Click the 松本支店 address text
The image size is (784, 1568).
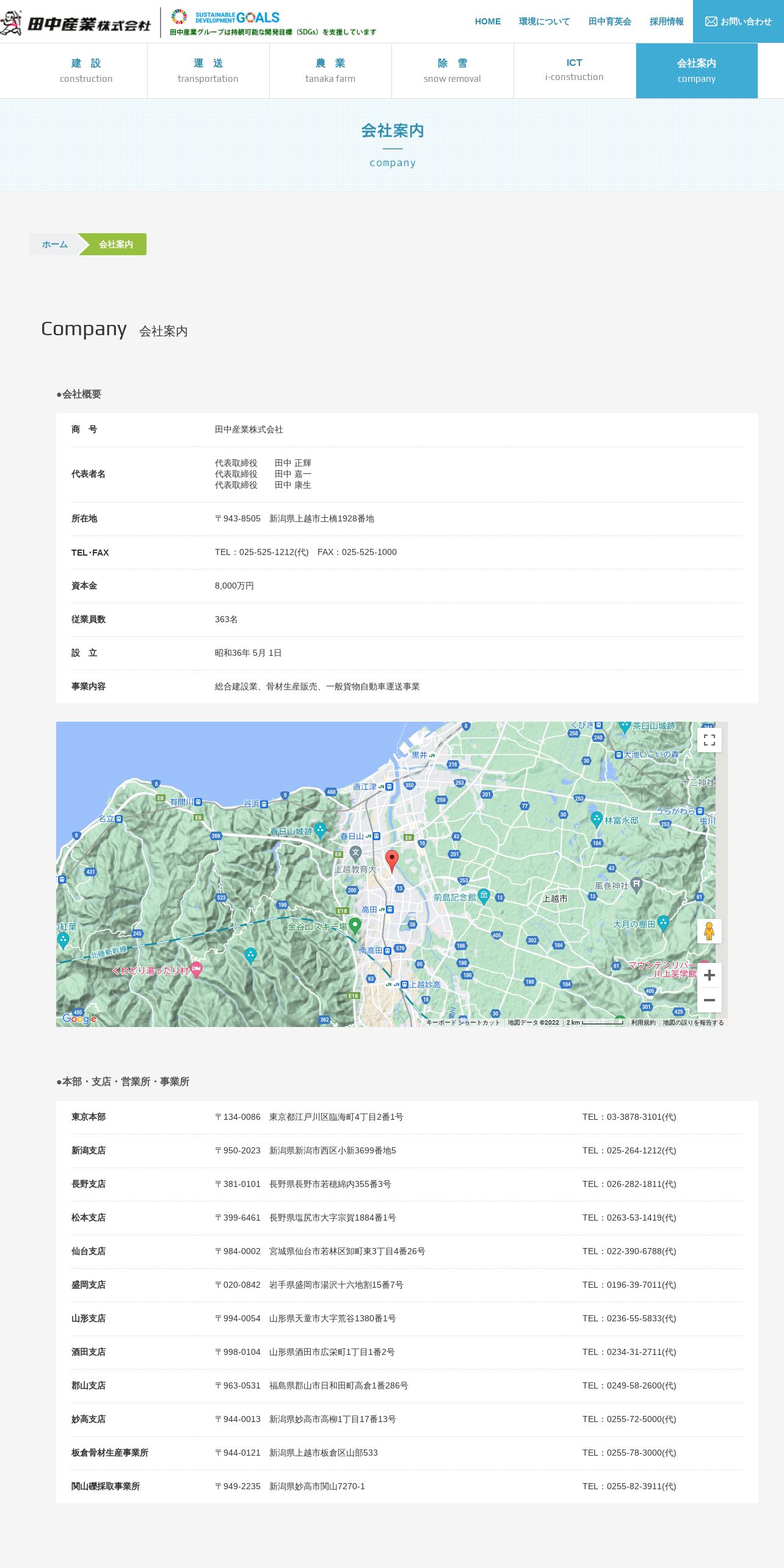(x=305, y=1218)
